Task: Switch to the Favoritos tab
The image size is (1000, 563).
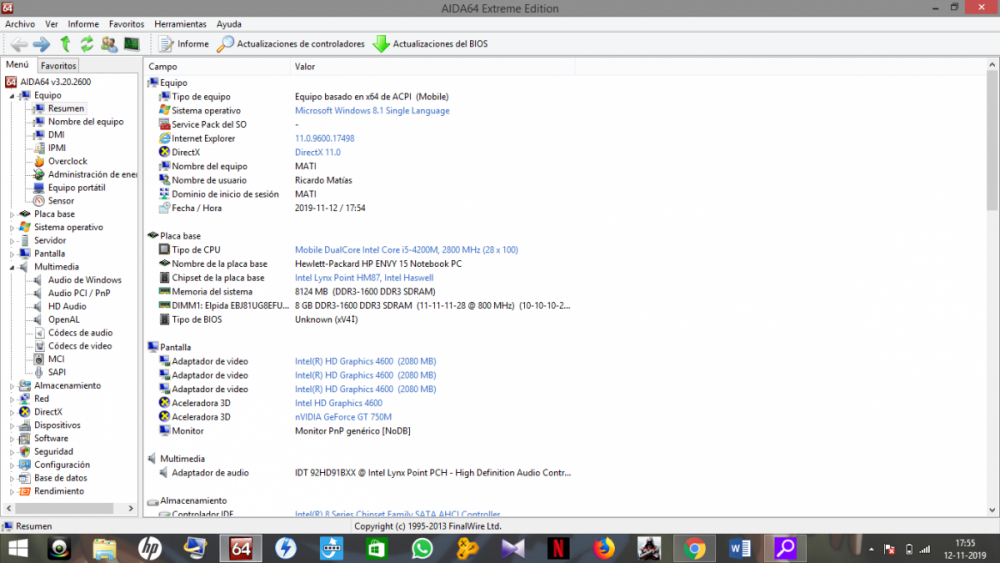Action: 58,66
